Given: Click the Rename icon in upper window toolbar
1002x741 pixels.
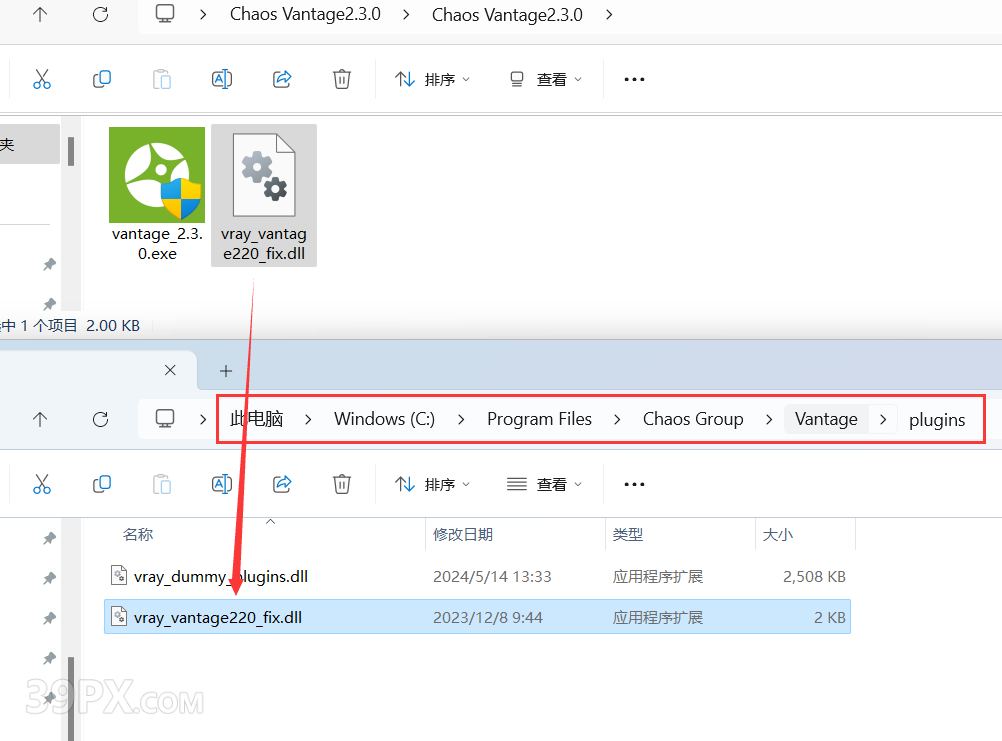Looking at the screenshot, I should [222, 79].
